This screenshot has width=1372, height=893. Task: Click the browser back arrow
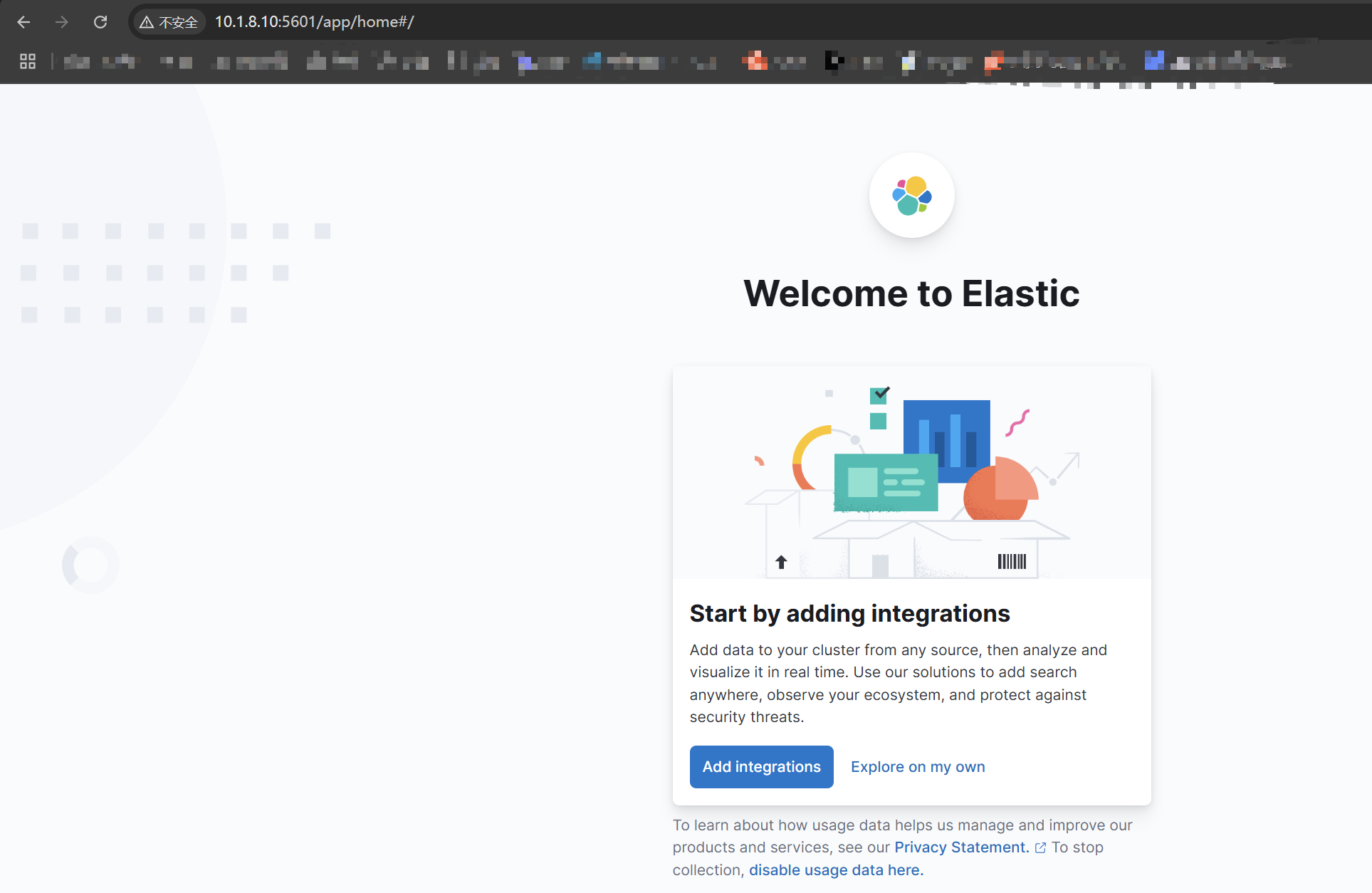tap(23, 22)
